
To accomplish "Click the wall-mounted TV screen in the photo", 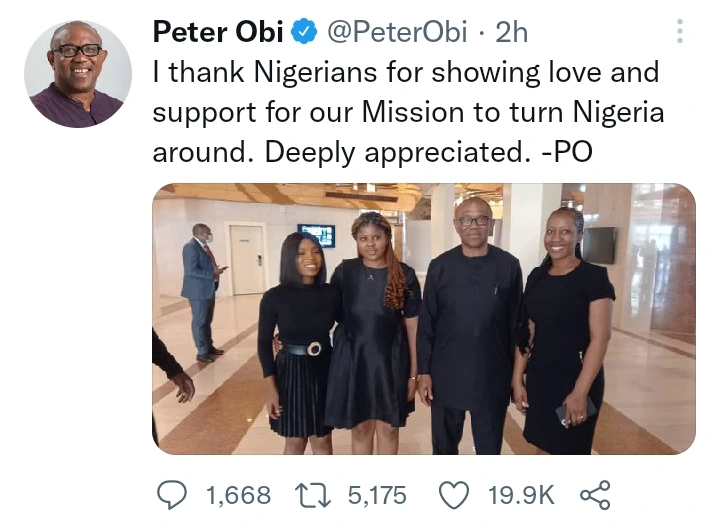I will click(316, 235).
